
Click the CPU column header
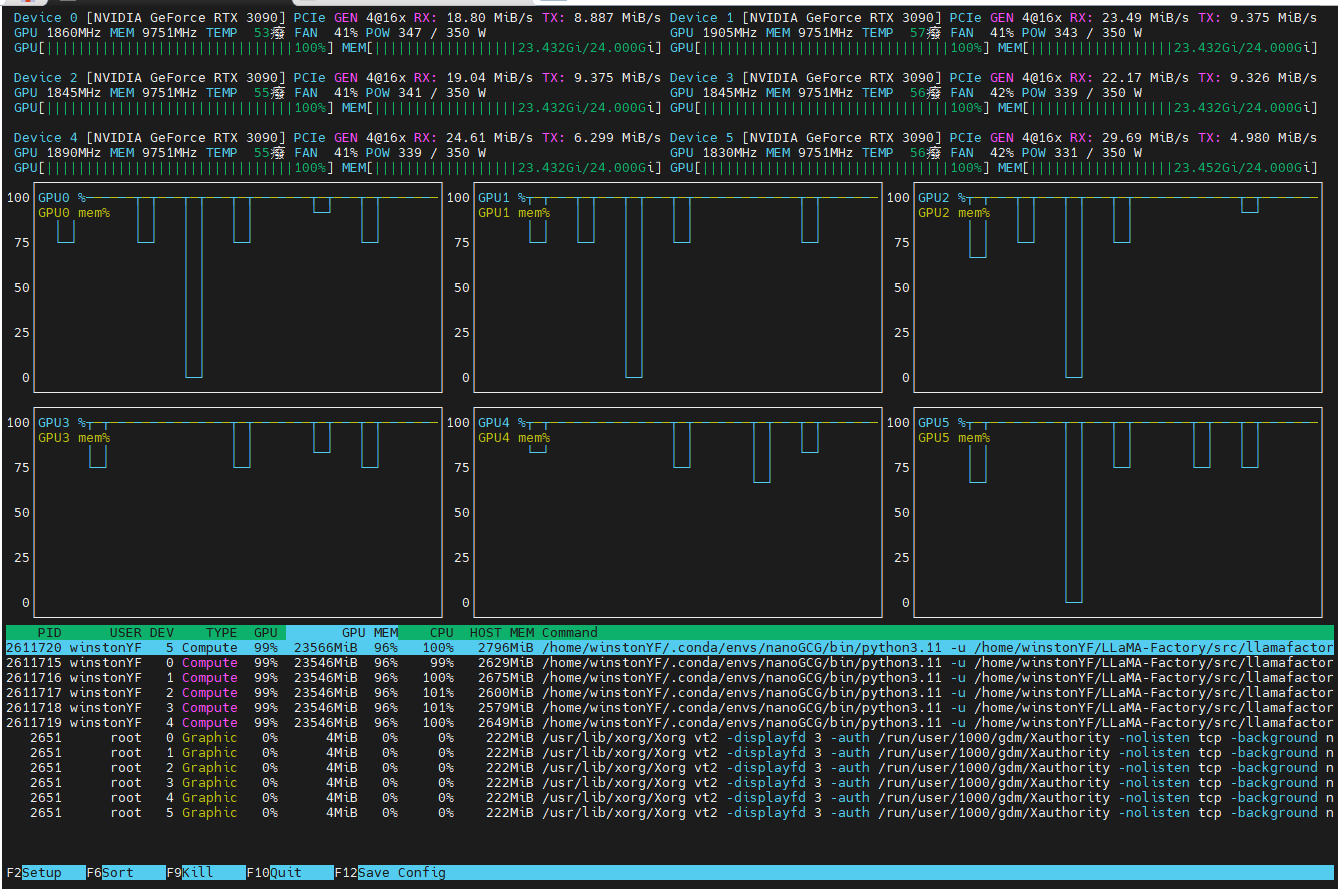442,632
